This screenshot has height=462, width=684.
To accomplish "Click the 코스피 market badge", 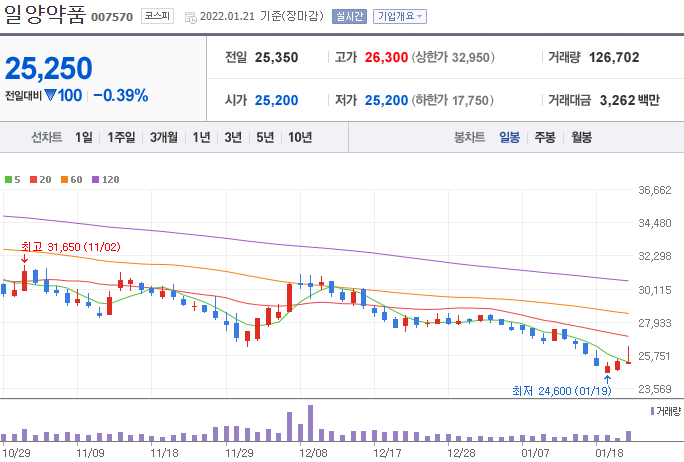I will [x=157, y=16].
